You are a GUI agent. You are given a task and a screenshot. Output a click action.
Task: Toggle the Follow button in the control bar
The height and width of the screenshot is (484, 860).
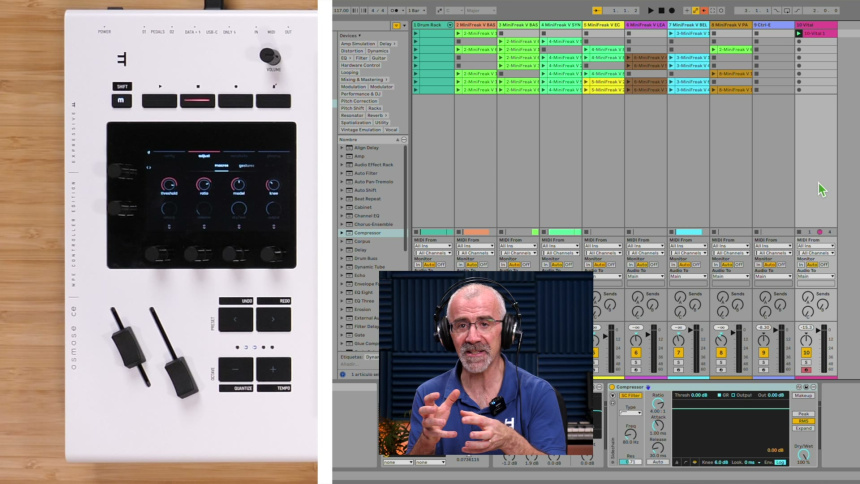(597, 10)
